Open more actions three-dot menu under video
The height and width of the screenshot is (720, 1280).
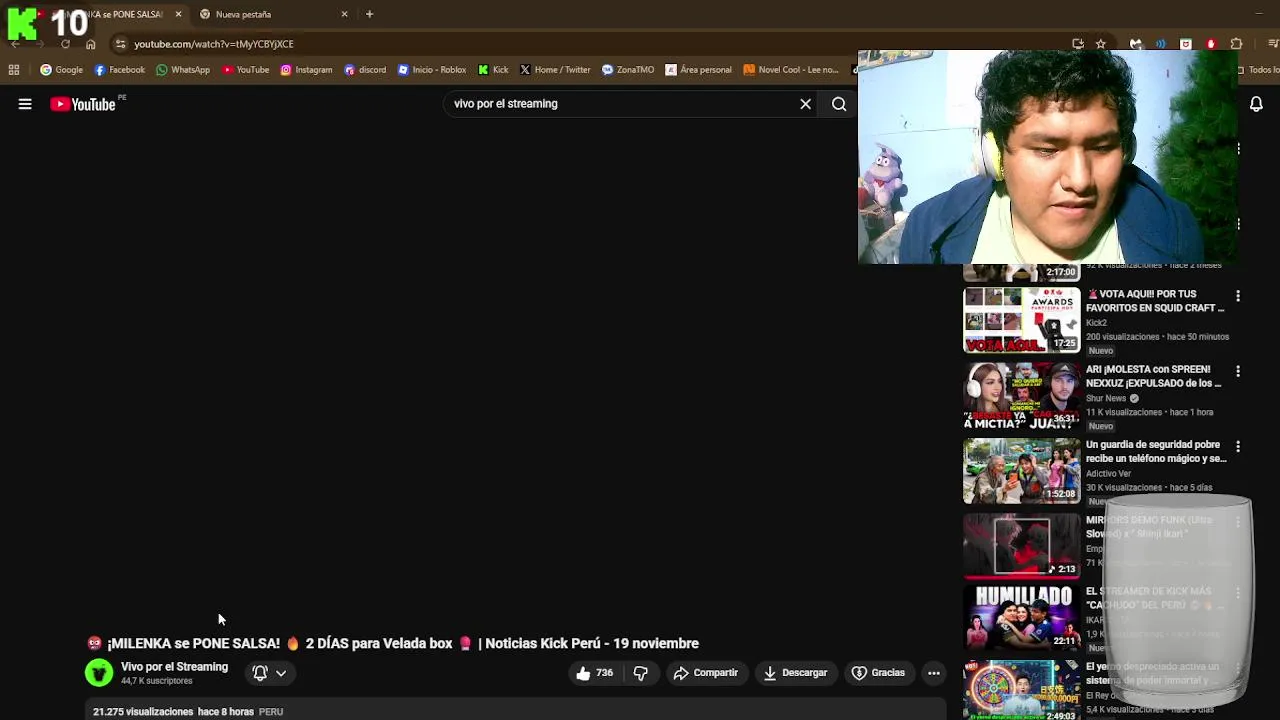point(934,673)
